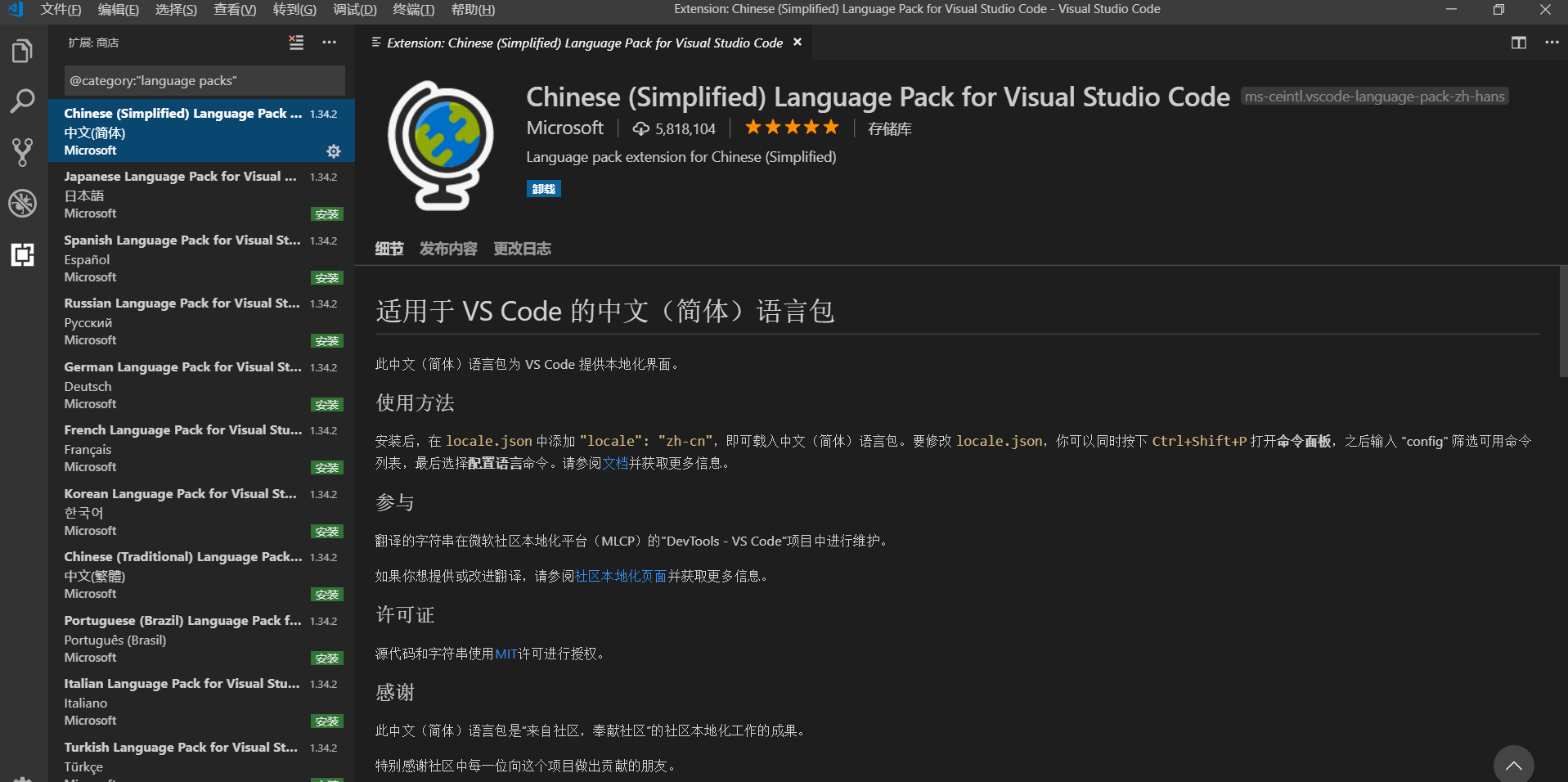Open the Source Control view

(x=23, y=152)
